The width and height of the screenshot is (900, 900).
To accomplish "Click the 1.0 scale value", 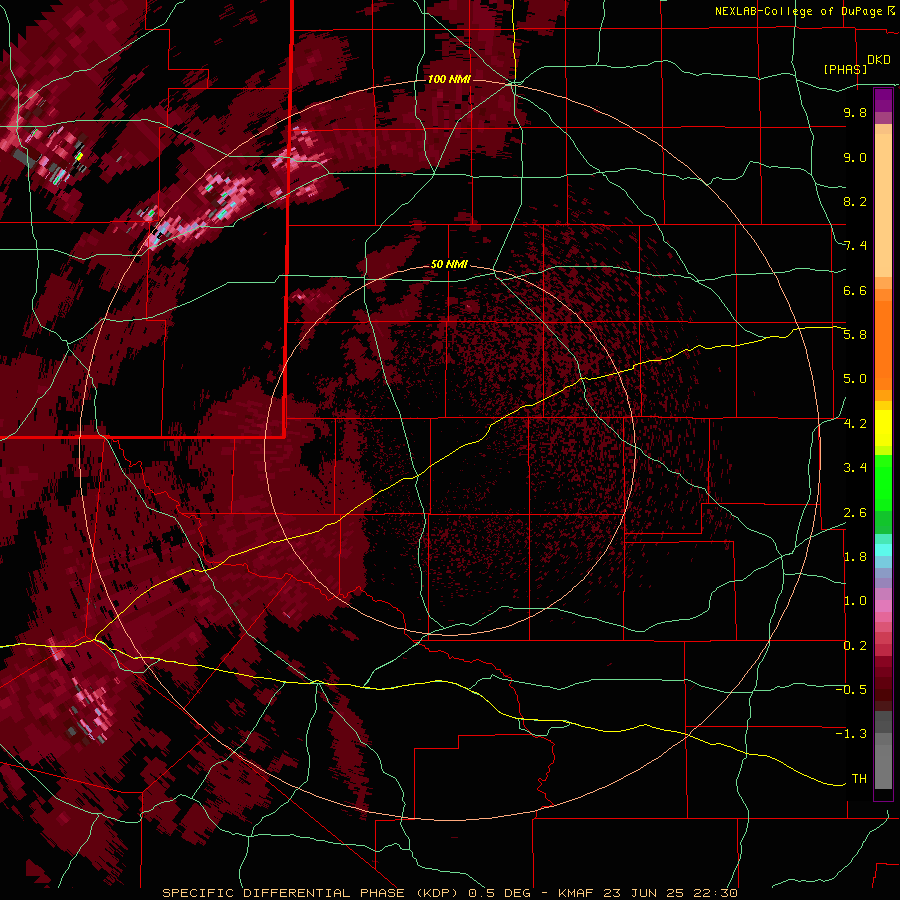I will 855,601.
